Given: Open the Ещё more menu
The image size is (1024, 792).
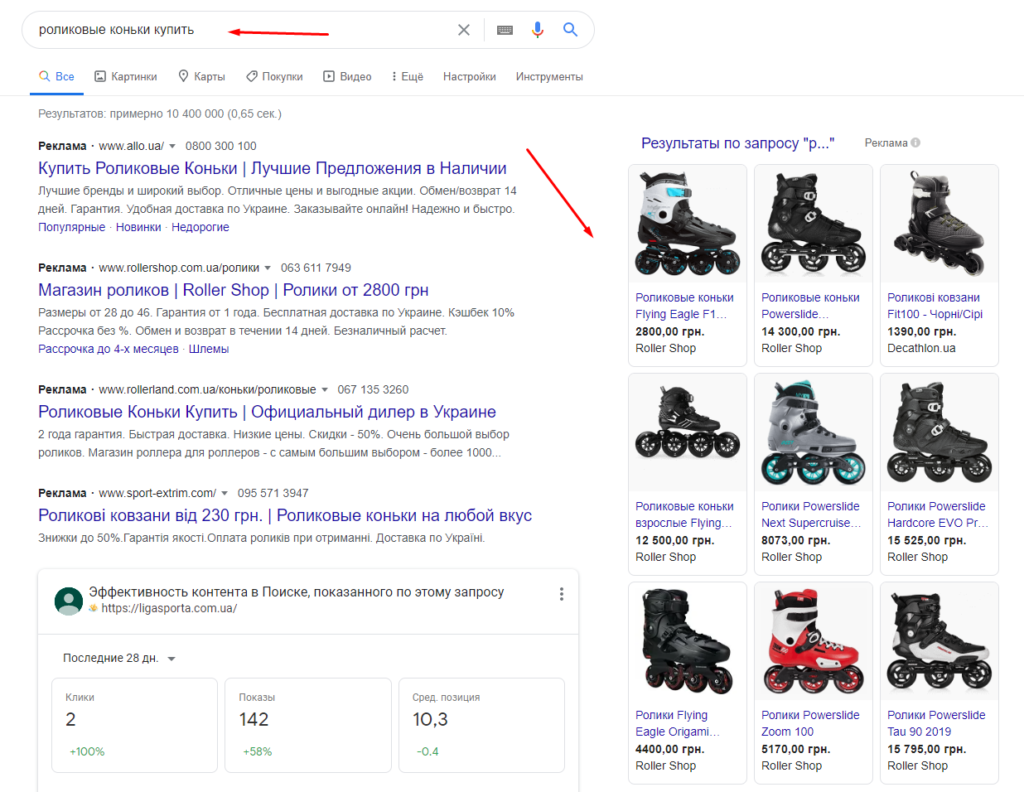Looking at the screenshot, I should point(407,76).
